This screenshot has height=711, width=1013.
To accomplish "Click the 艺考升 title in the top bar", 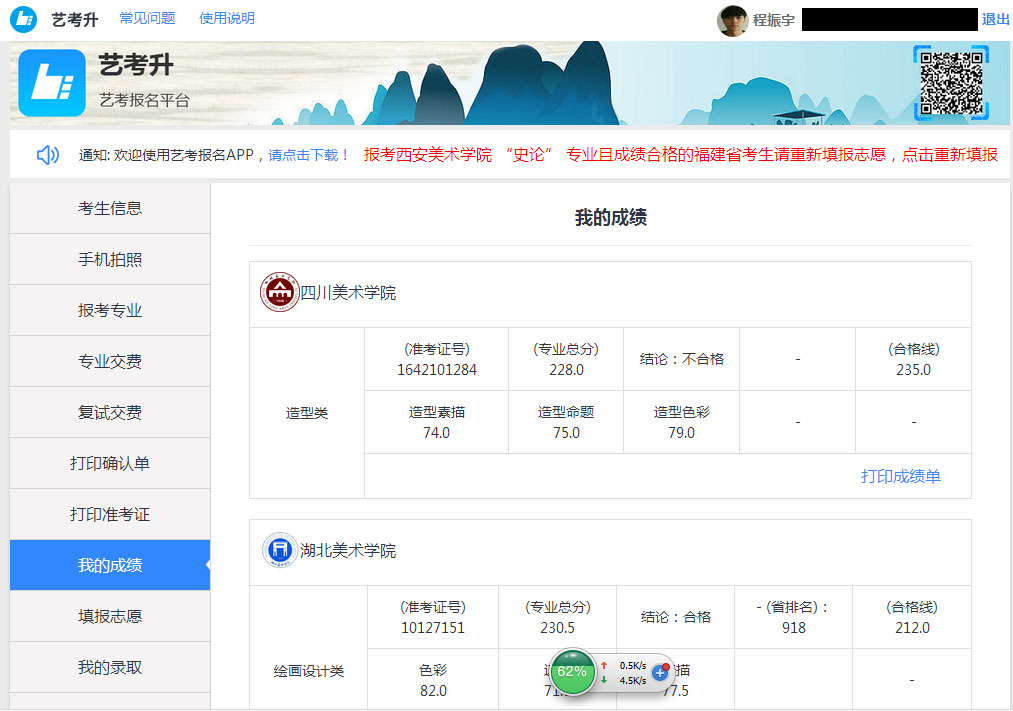I will tap(75, 20).
